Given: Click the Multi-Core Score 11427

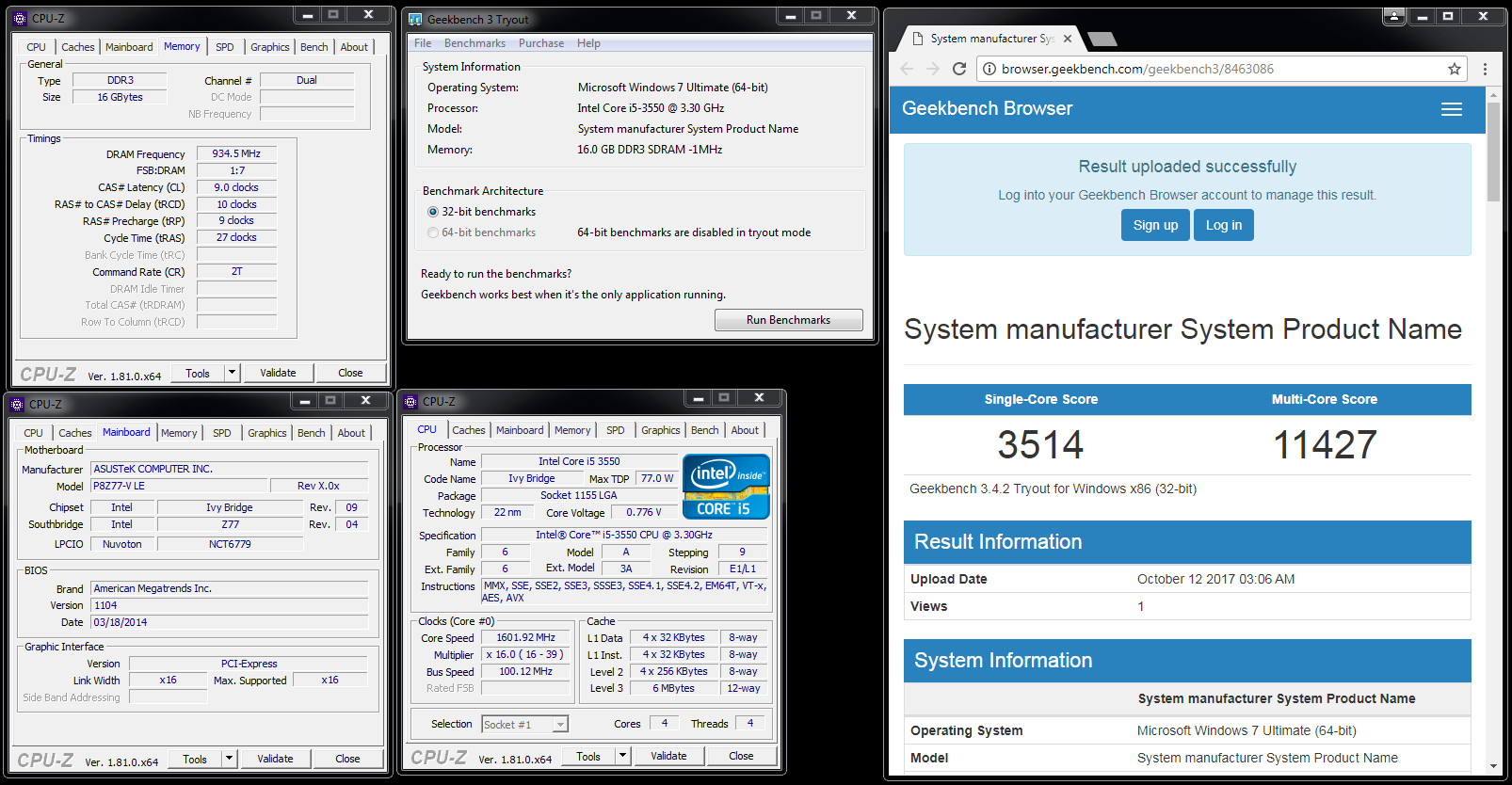Looking at the screenshot, I should [1325, 444].
